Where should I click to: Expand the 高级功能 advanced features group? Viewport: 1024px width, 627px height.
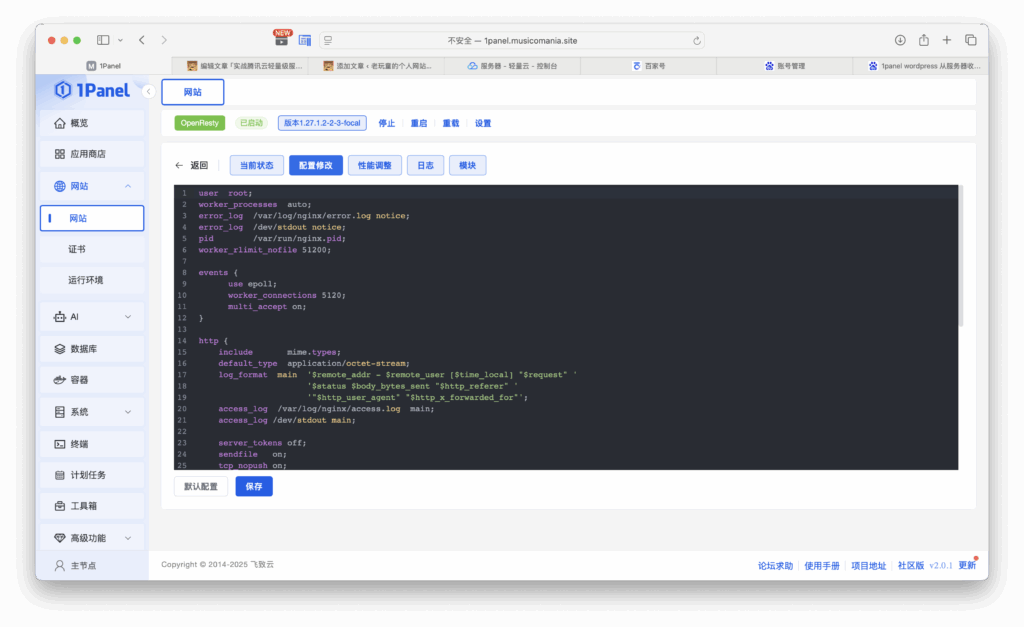click(x=128, y=538)
